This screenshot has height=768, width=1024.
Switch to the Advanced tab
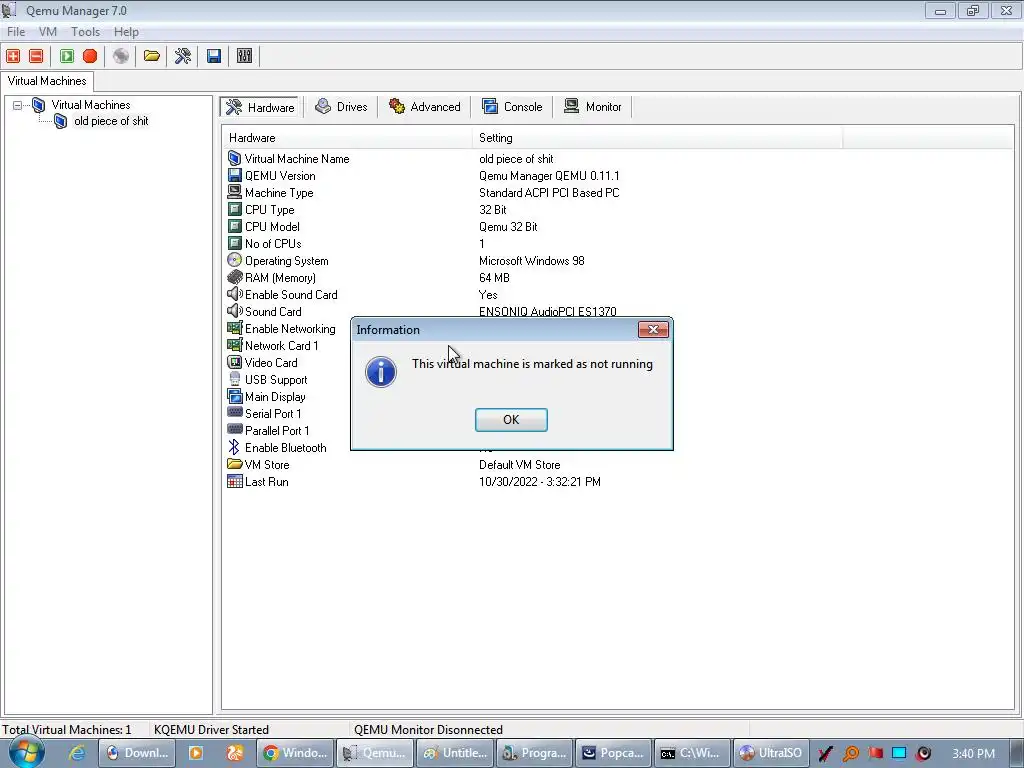point(424,107)
